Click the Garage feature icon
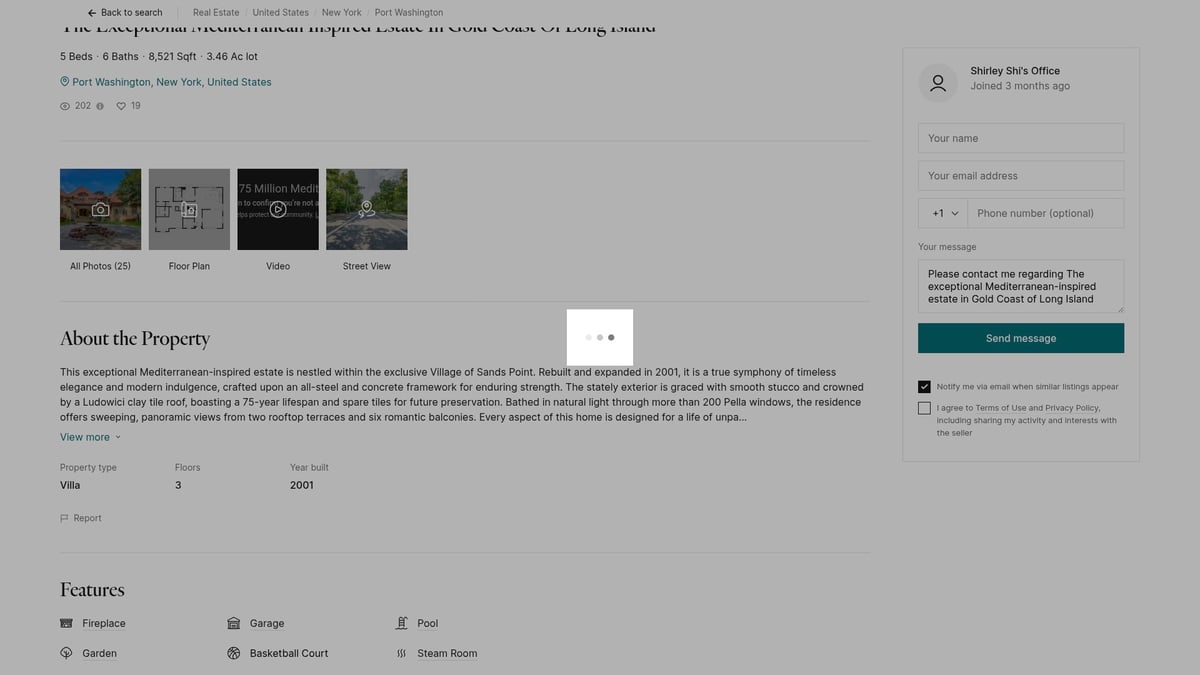 point(233,623)
